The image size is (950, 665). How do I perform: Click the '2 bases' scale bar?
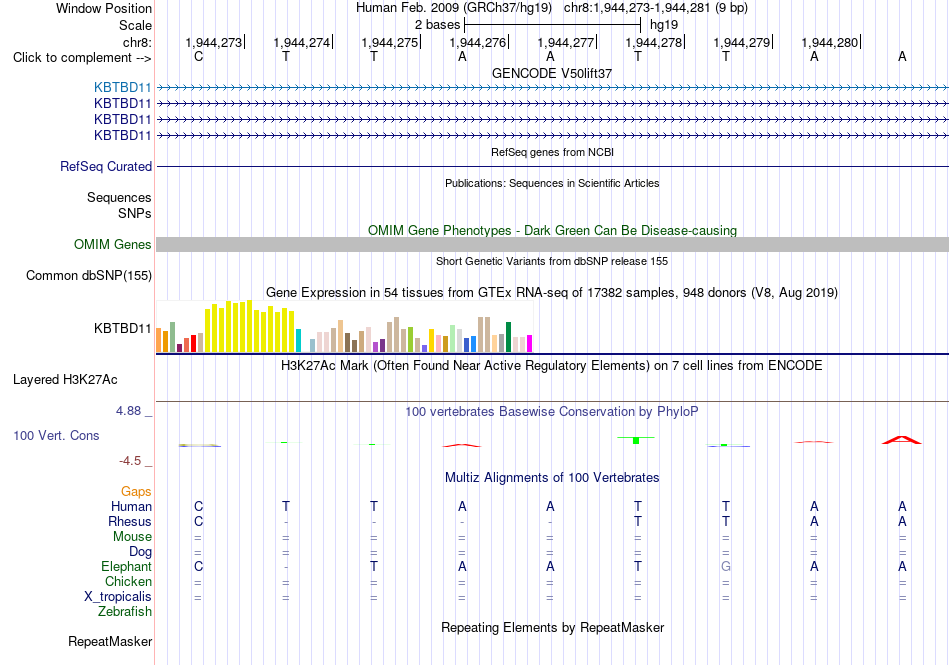pyautogui.click(x=552, y=25)
